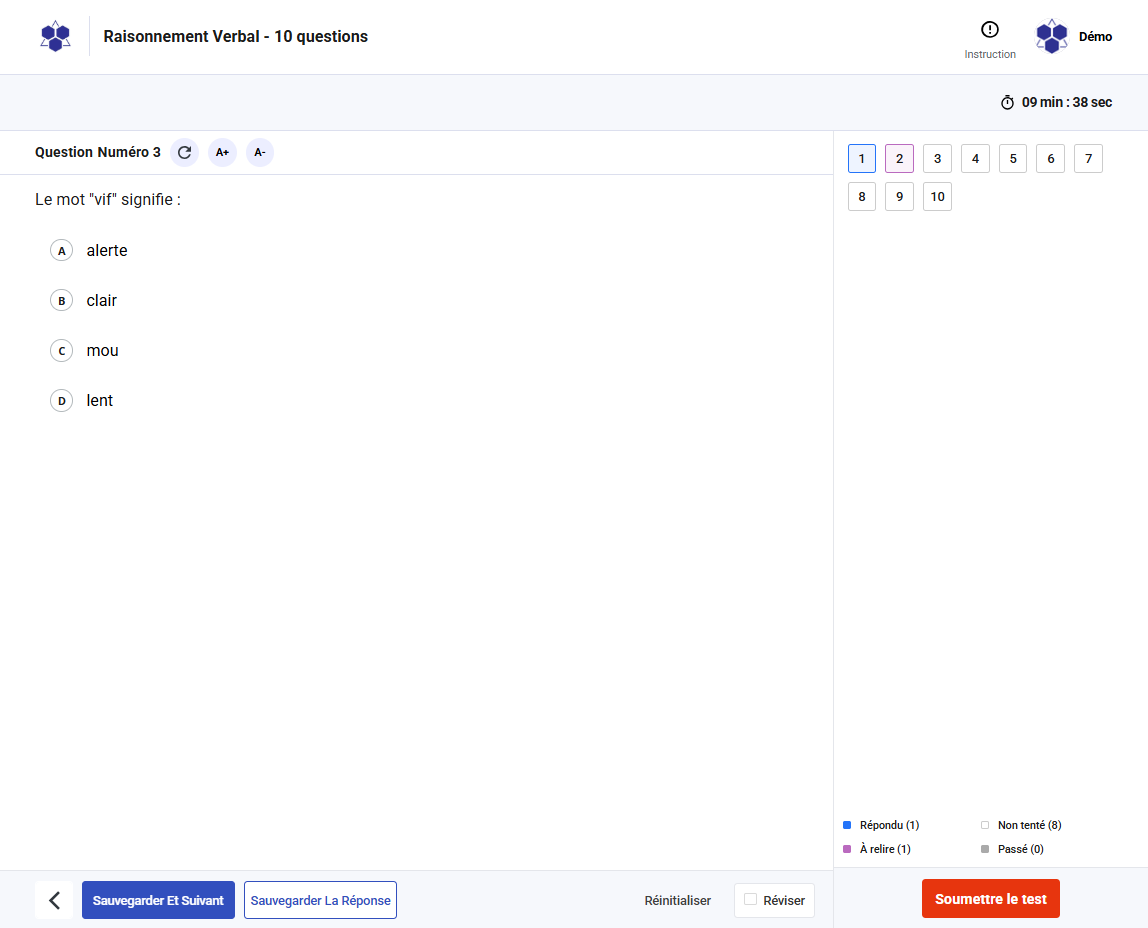Tick the Réviser checkbox
Image resolution: width=1148 pixels, height=928 pixels.
(751, 900)
